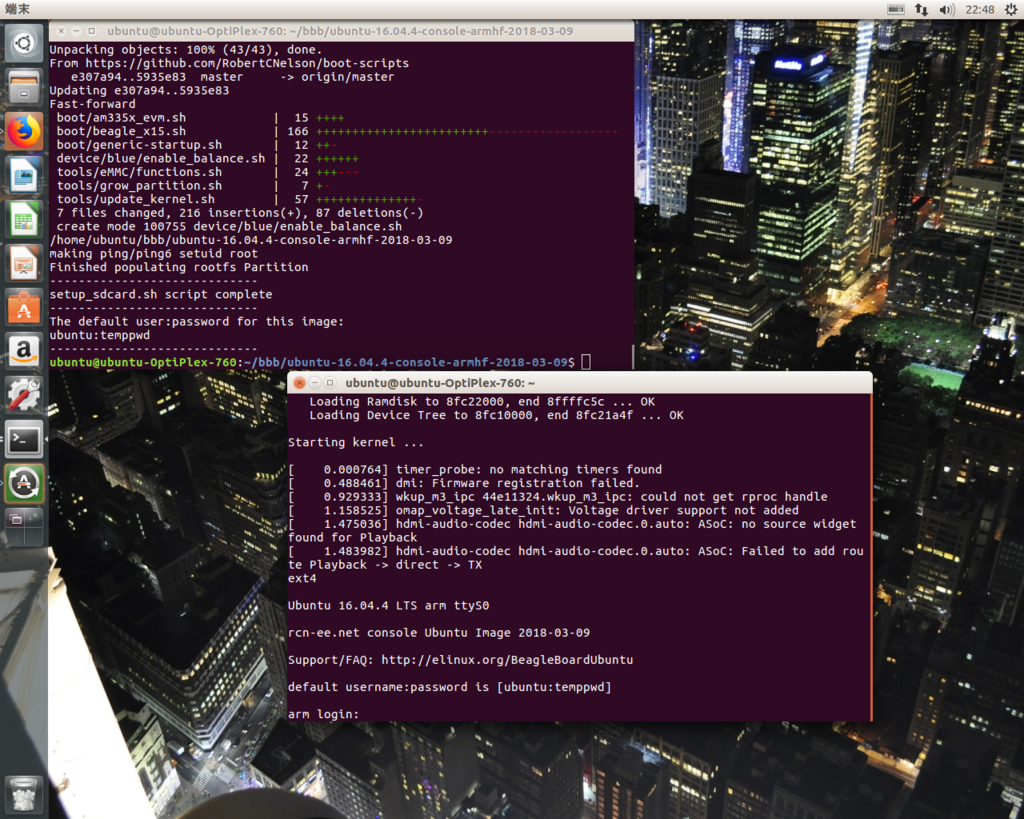Minimize the front terminal window

pos(315,383)
